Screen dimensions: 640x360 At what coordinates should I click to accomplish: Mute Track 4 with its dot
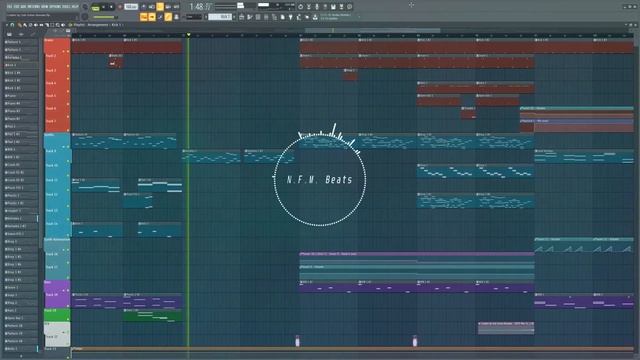[x=68, y=91]
